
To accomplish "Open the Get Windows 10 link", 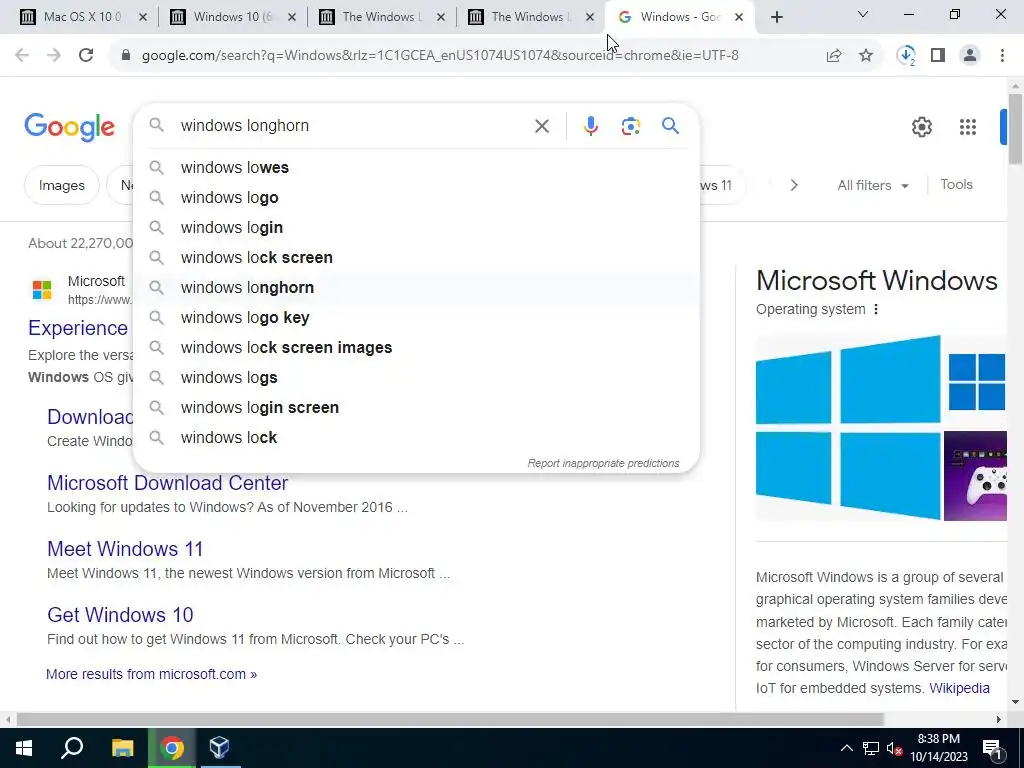I will (120, 615).
